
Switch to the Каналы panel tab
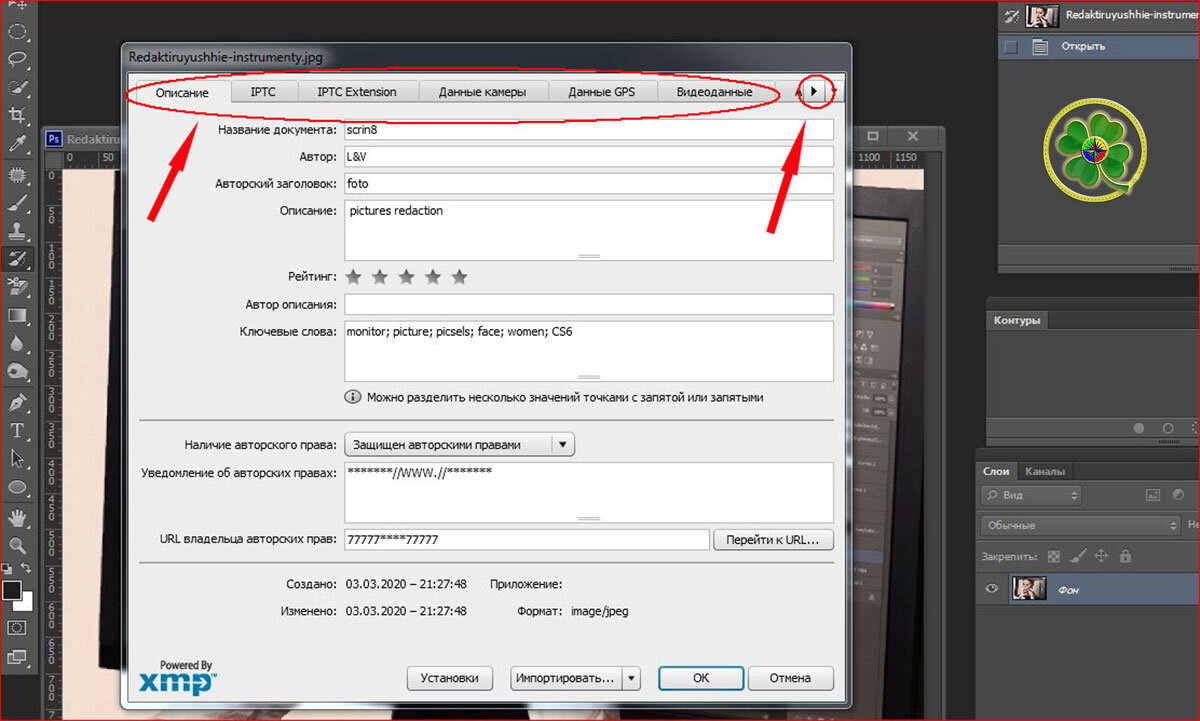pyautogui.click(x=1045, y=471)
